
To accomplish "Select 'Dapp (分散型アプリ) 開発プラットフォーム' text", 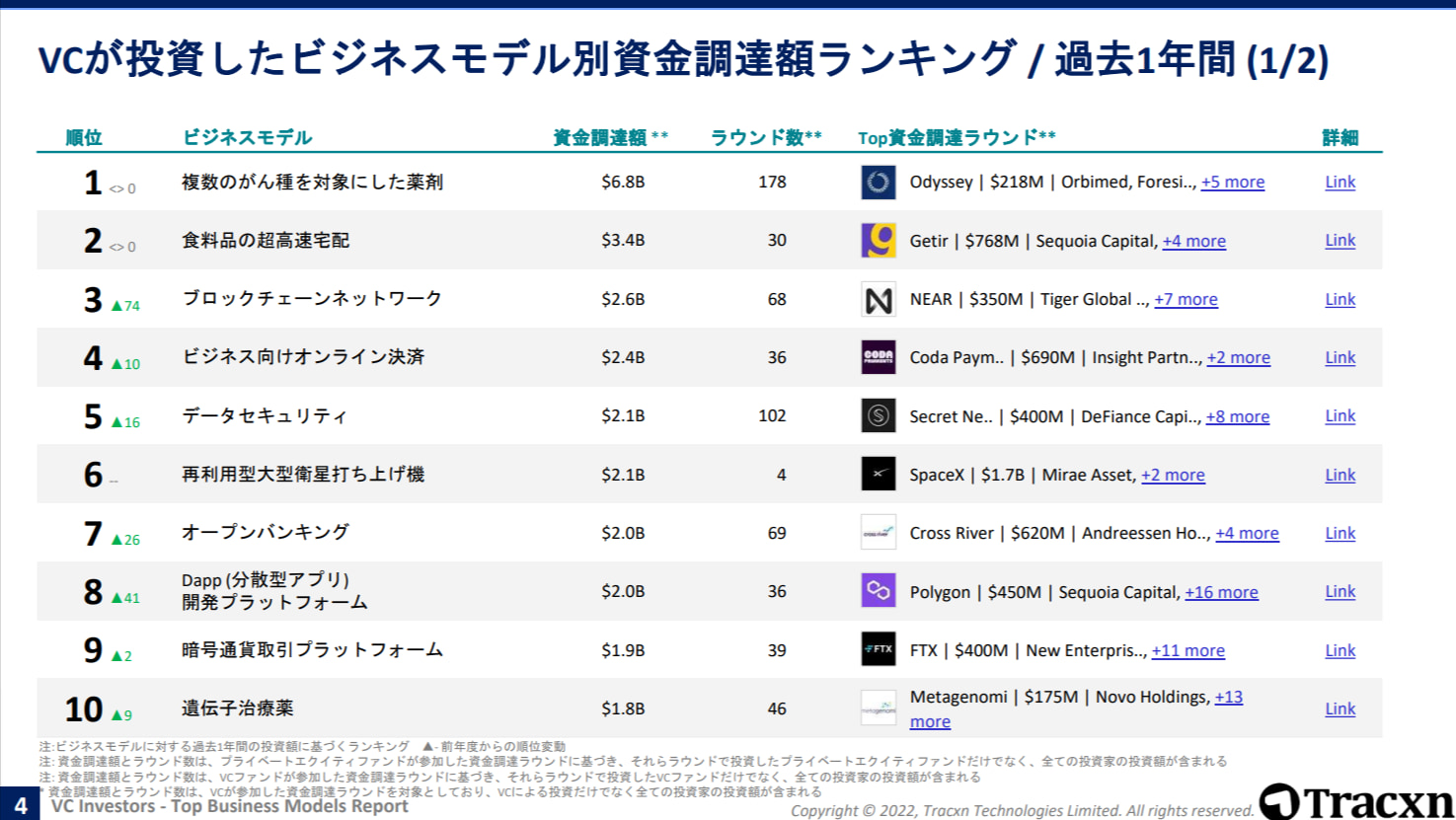I will pyautogui.click(x=274, y=591).
